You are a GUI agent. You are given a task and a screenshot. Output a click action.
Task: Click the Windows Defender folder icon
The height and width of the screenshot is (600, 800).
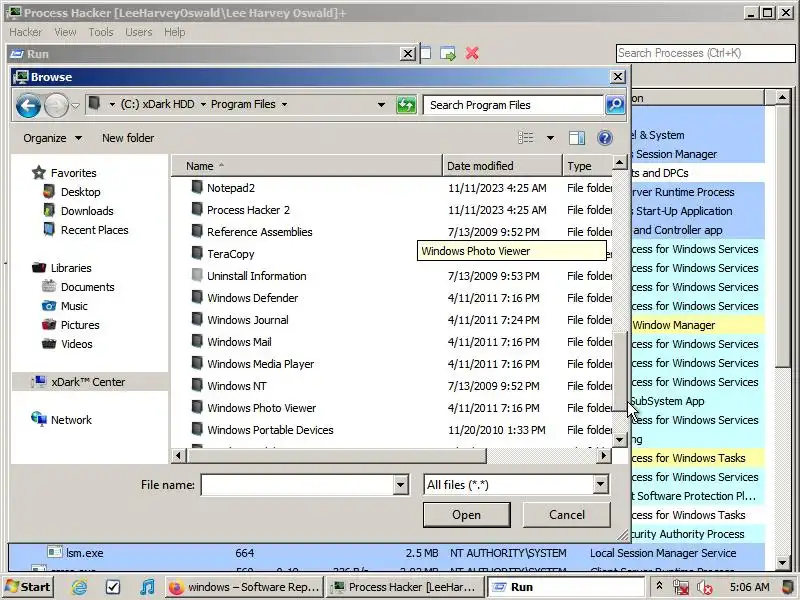[197, 297]
